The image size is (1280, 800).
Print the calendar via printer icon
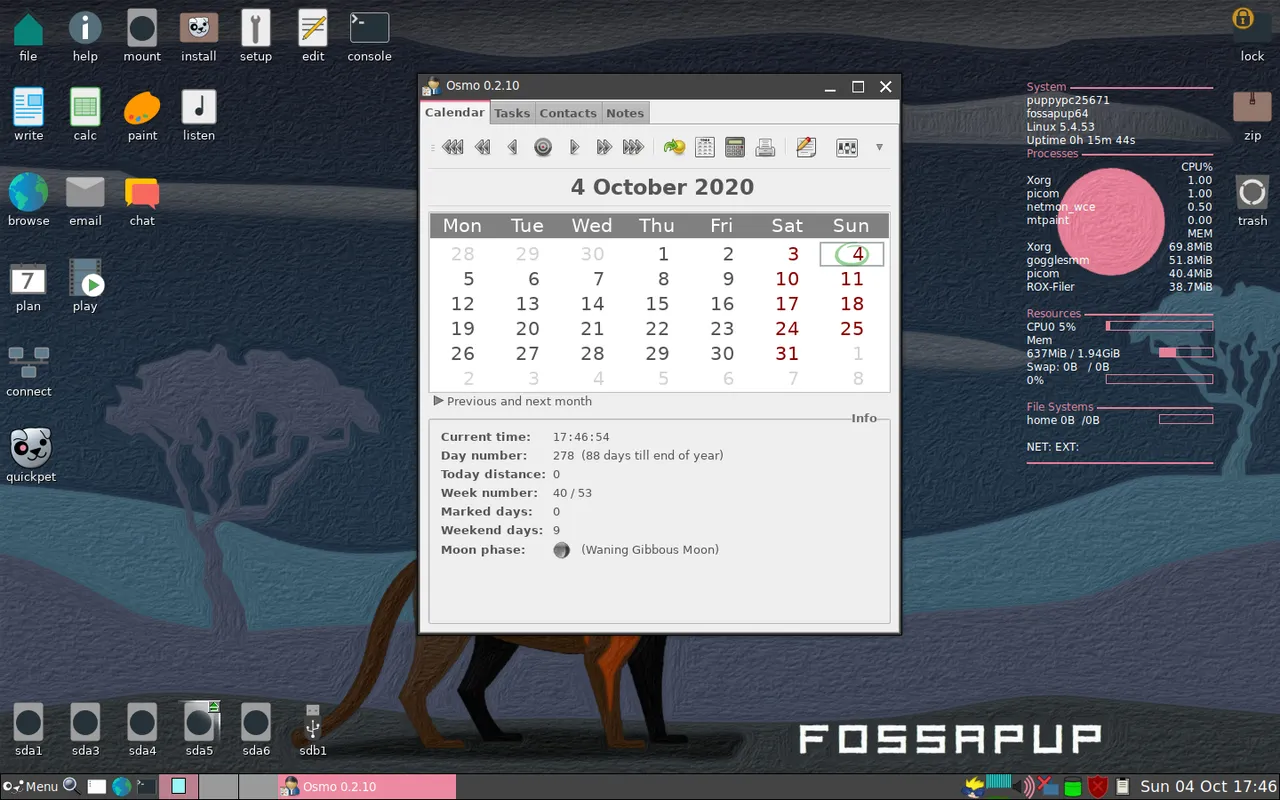pos(766,147)
